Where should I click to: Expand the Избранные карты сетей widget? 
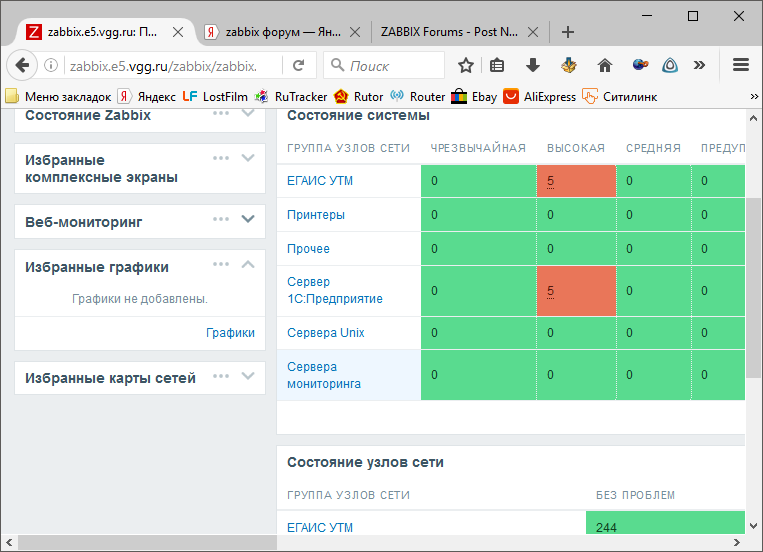pyautogui.click(x=249, y=376)
